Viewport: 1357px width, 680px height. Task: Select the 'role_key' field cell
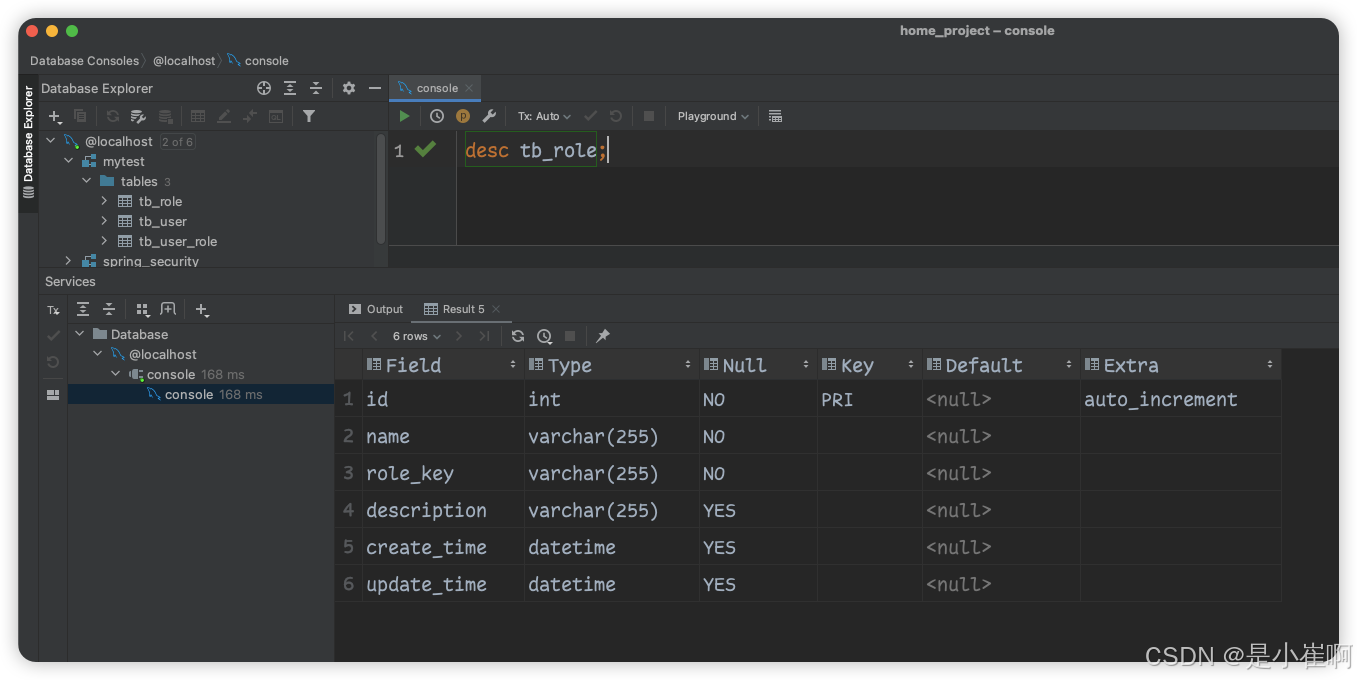[x=443, y=473]
